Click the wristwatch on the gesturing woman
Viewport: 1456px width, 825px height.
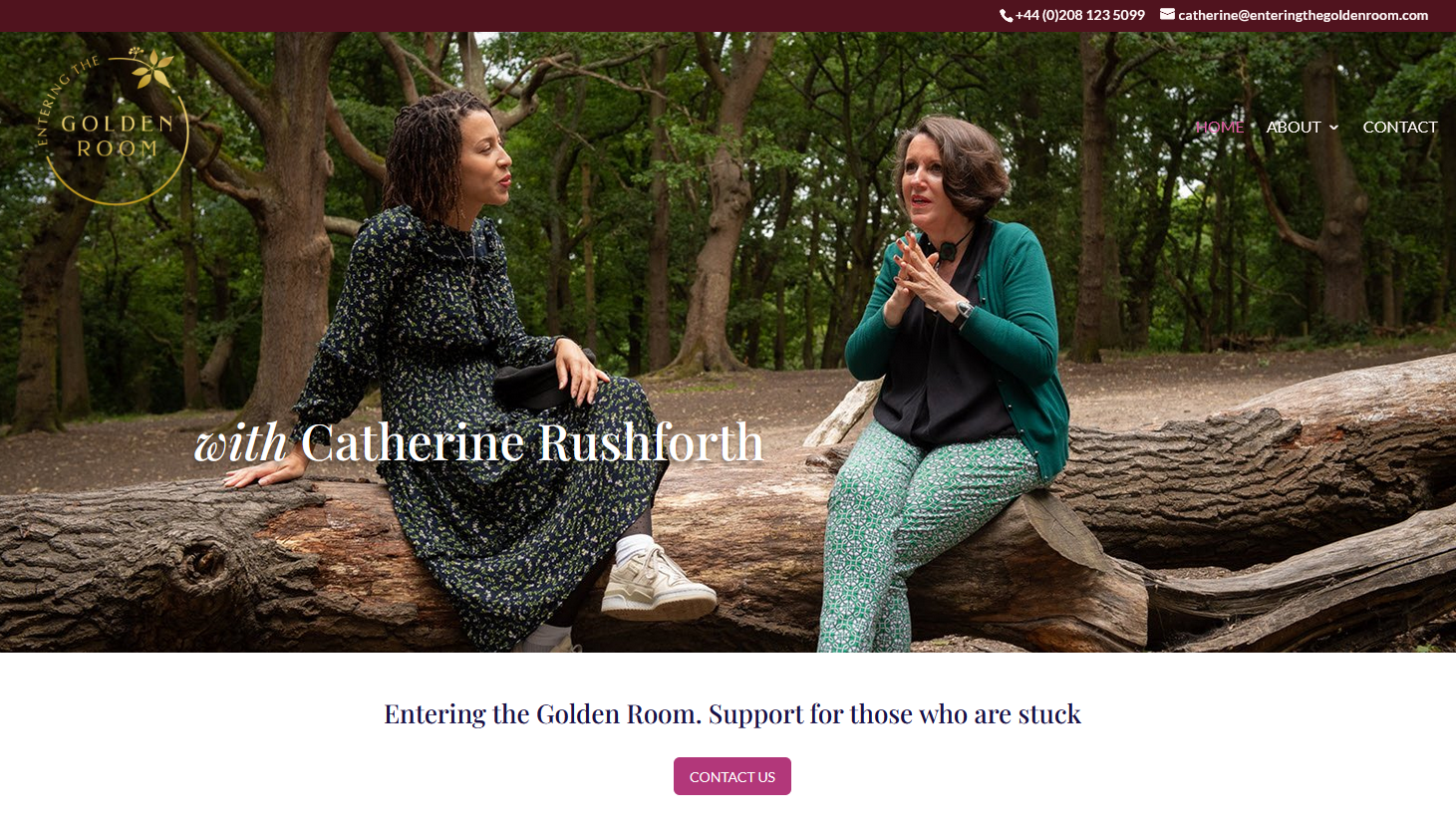963,311
